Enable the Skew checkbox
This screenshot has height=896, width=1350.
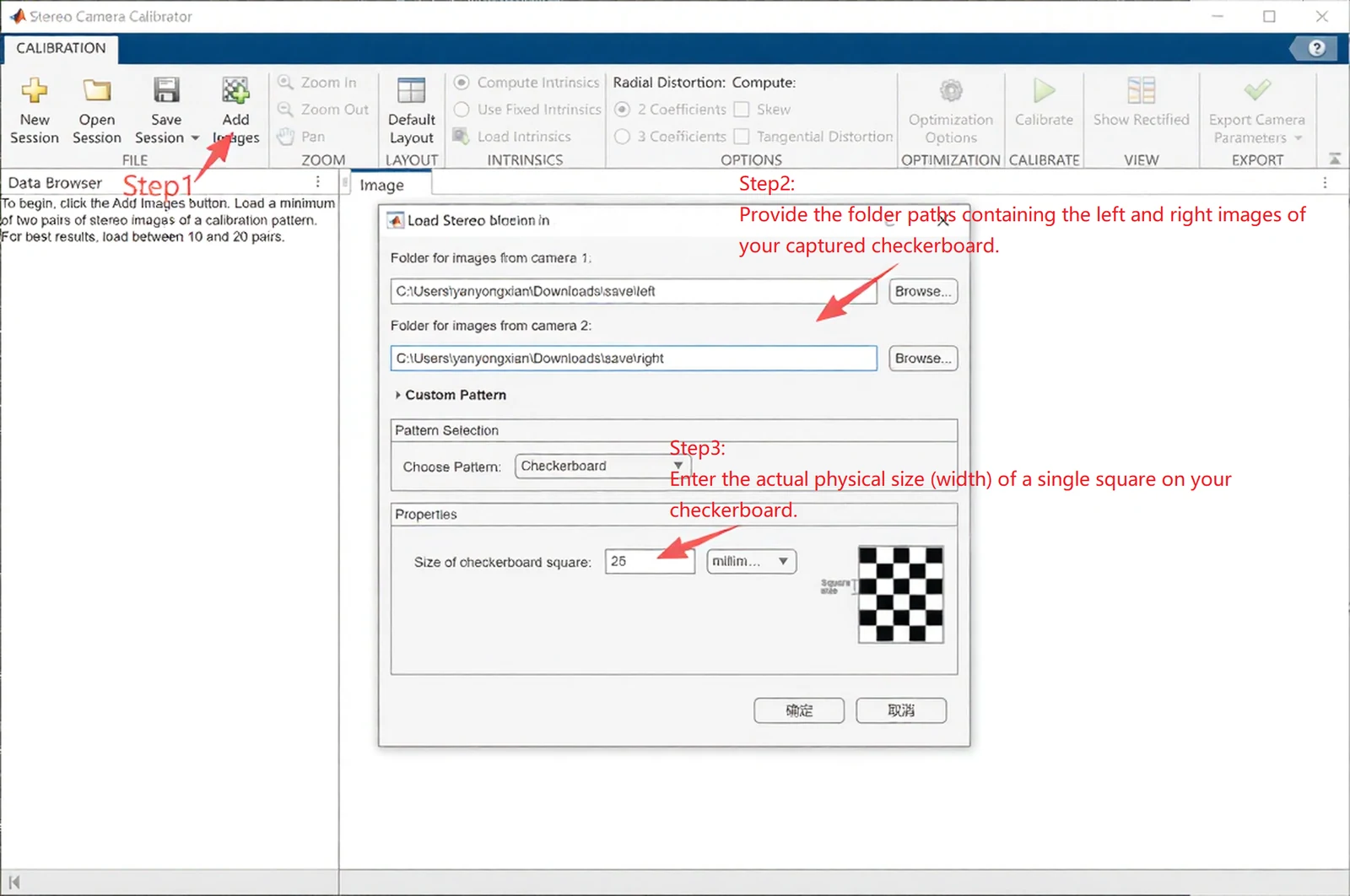click(742, 110)
